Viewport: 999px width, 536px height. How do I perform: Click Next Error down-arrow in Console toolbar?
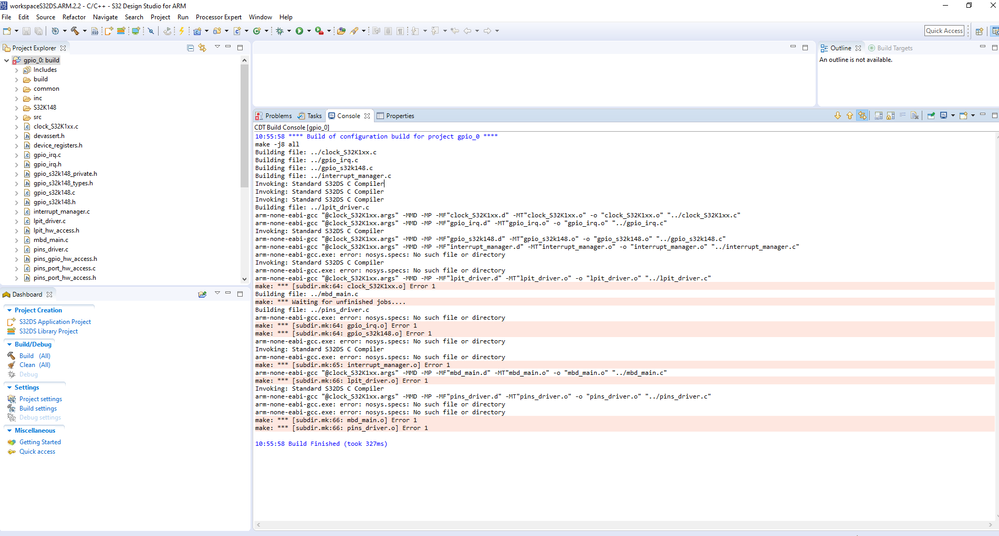(837, 115)
